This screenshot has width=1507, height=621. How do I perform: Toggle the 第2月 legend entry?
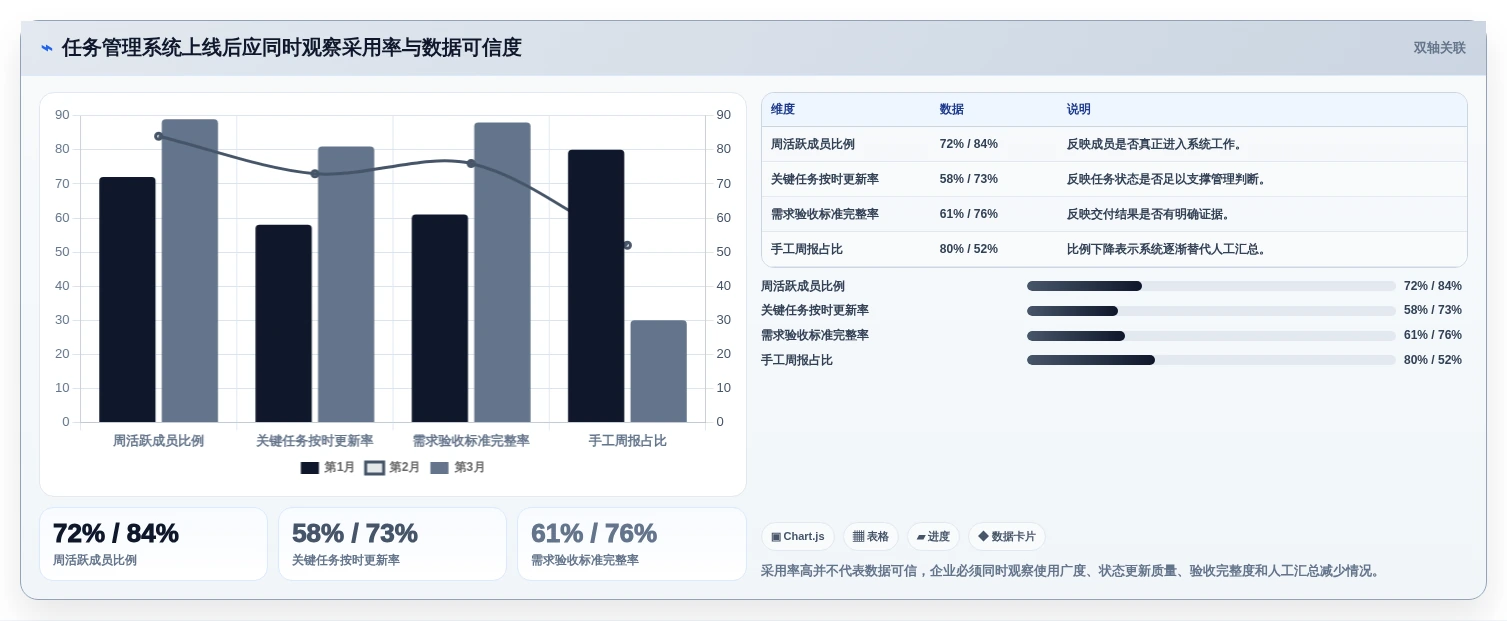[393, 467]
